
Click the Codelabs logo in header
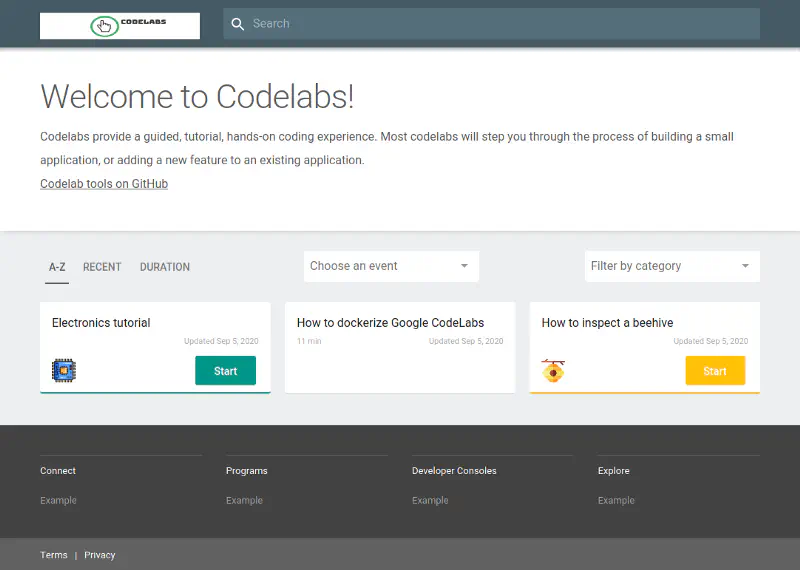click(x=119, y=26)
